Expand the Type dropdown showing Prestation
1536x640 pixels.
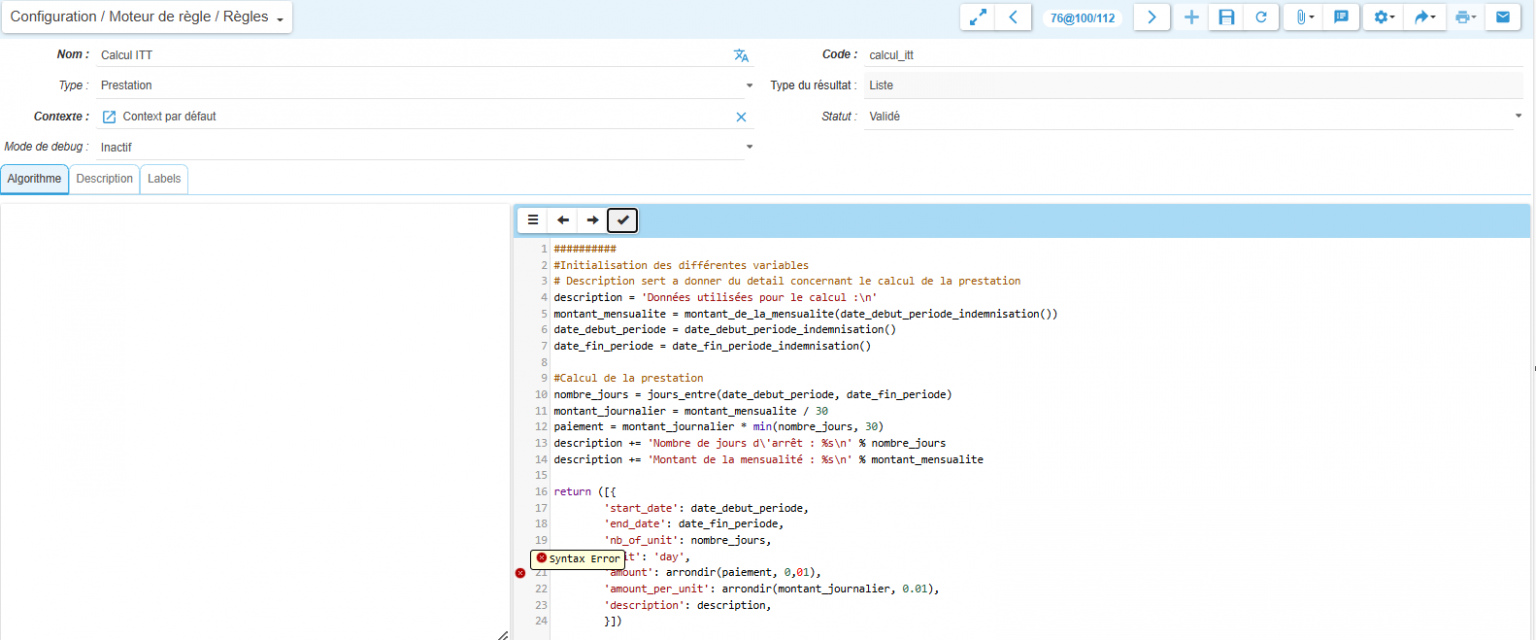pyautogui.click(x=749, y=86)
